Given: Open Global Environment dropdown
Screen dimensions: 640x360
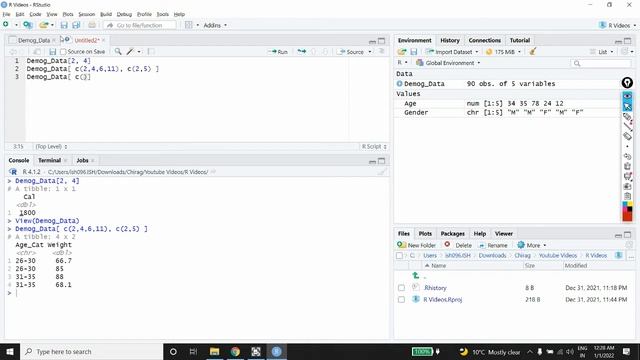Looking at the screenshot, I should 448,63.
